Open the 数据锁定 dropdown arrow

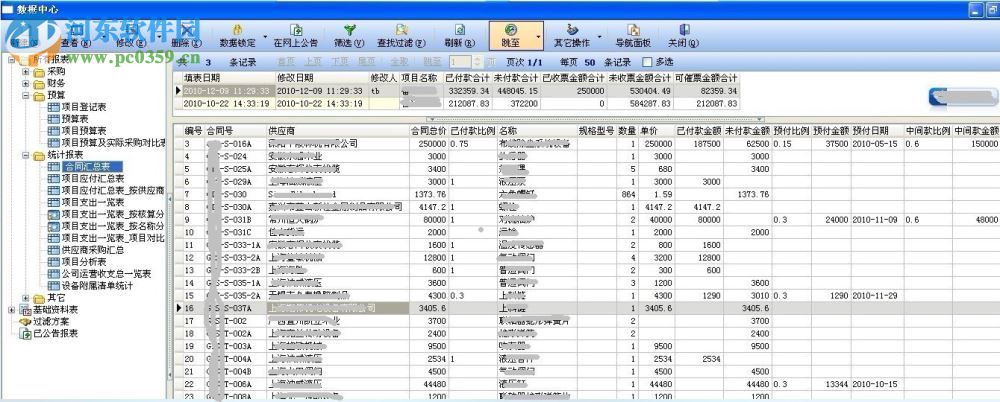[x=265, y=36]
